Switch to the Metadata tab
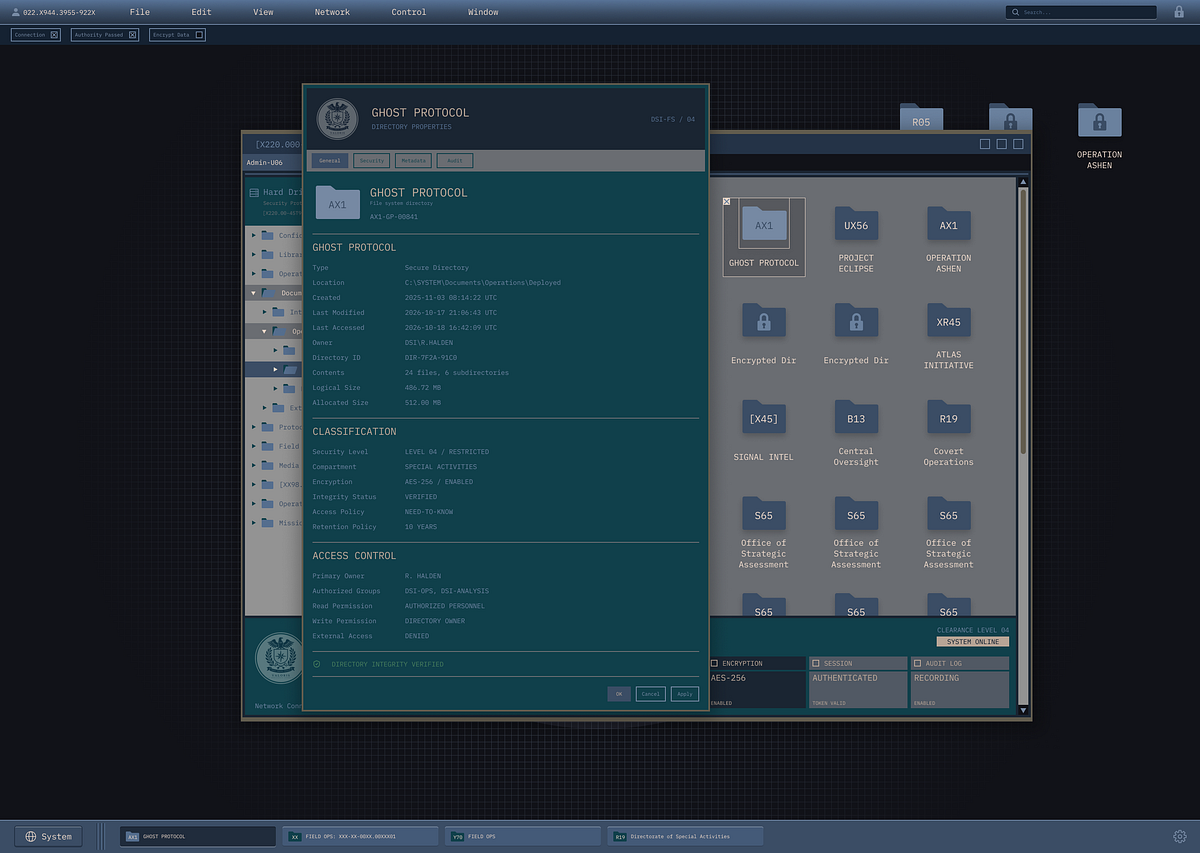Image resolution: width=1200 pixels, height=853 pixels. (x=414, y=160)
